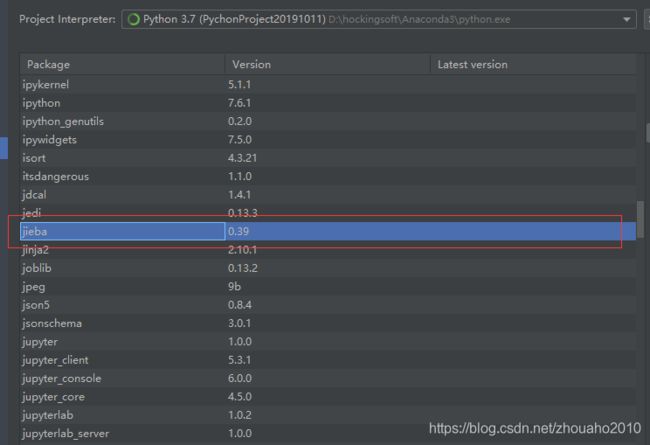This screenshot has height=445, width=650.
Task: Click version 7.6.1 of ipython
Action: (x=239, y=103)
